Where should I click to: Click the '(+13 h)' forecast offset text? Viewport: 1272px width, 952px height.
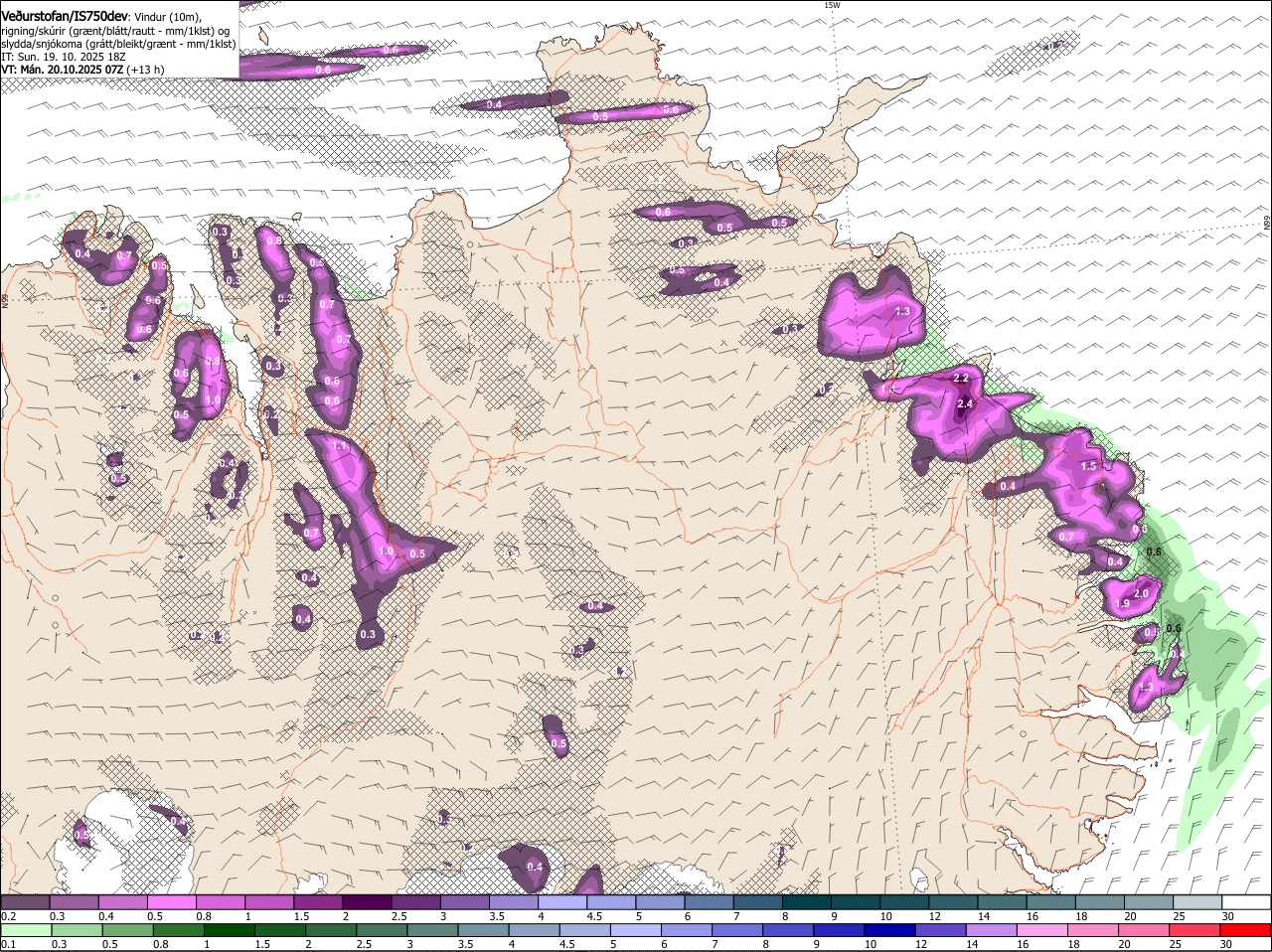coord(146,70)
